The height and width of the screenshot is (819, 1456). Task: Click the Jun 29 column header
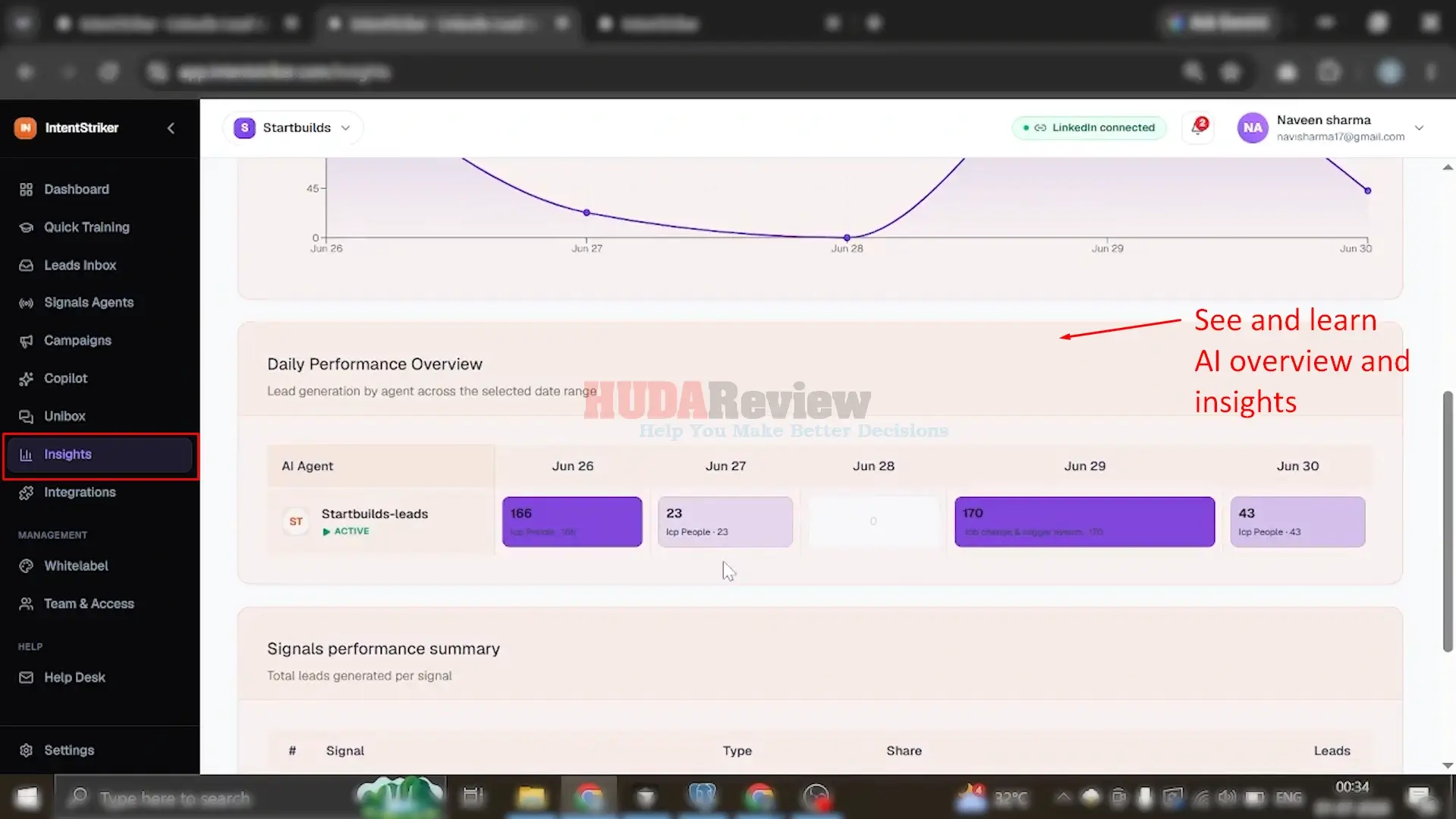1084,466
